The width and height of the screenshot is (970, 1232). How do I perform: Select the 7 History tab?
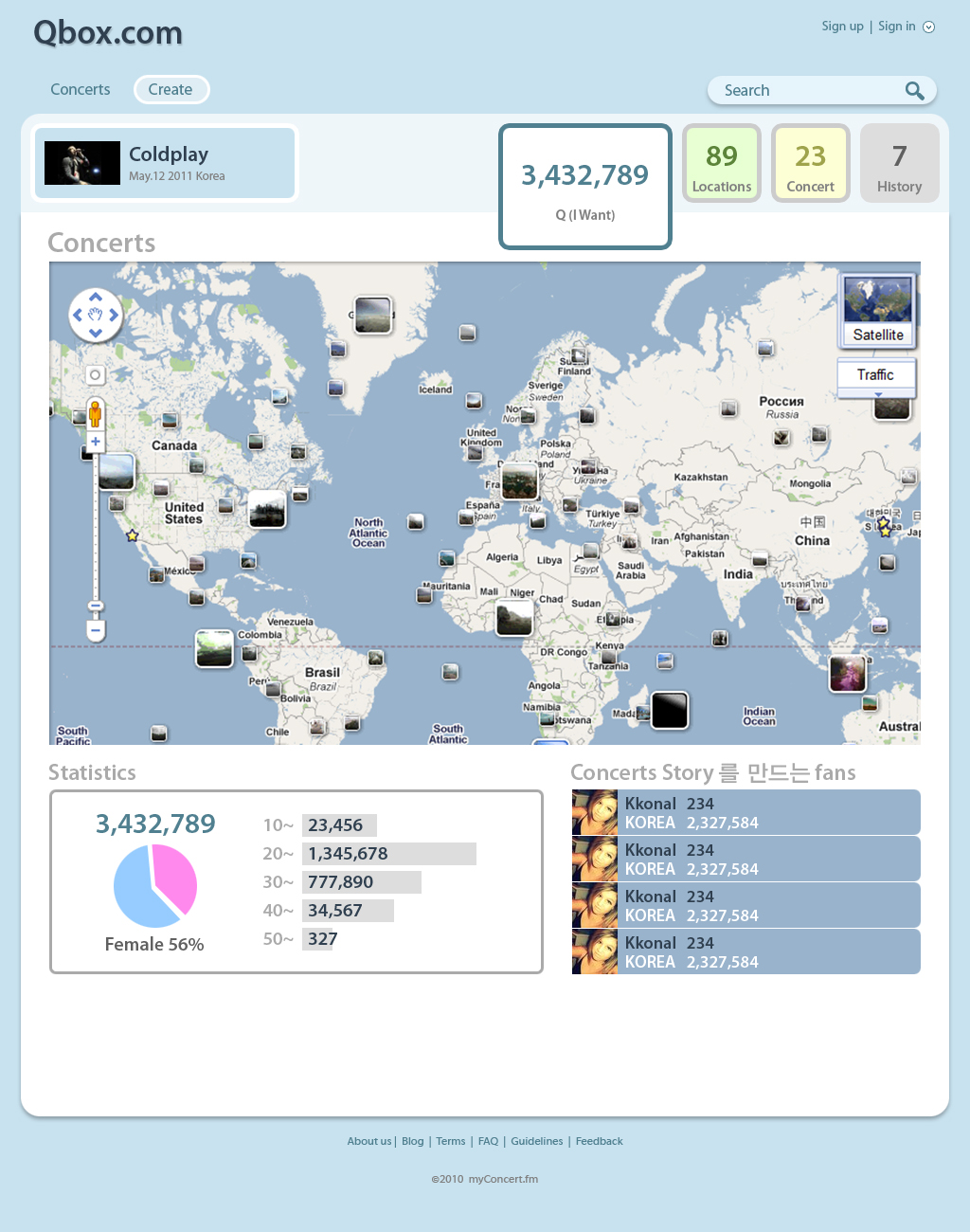click(x=900, y=163)
